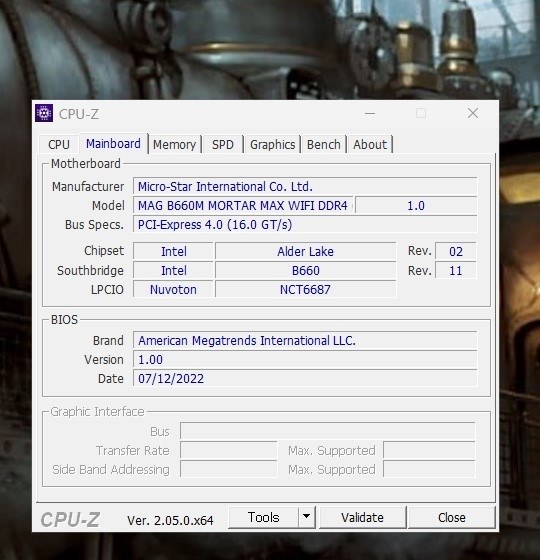Screen dimensions: 540x560
Task: Click the maximize button in title bar
Action: 421,113
